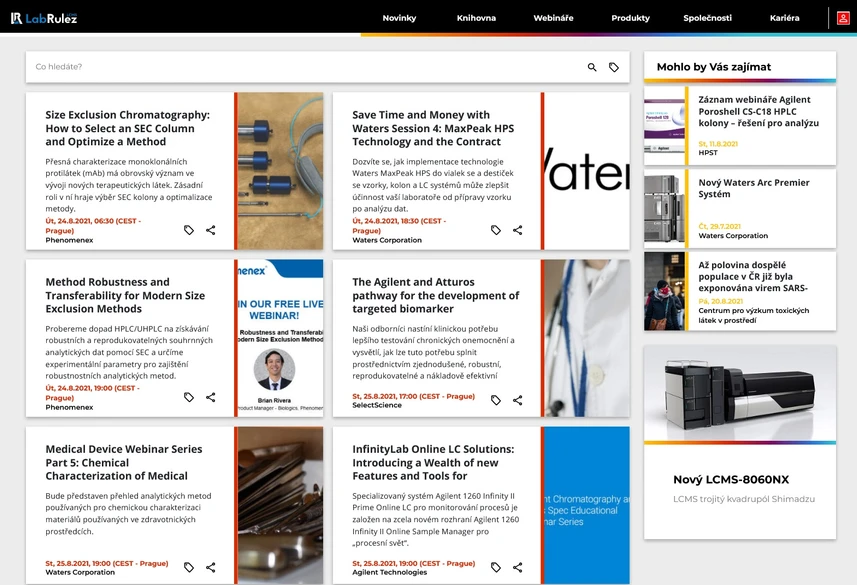
Task: Click the Brian Rivera webinar thumbnail
Action: click(280, 338)
